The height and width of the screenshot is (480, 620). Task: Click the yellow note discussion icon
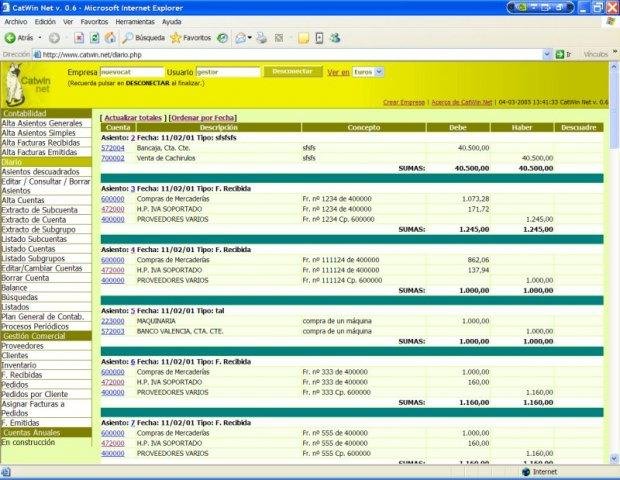tap(303, 38)
